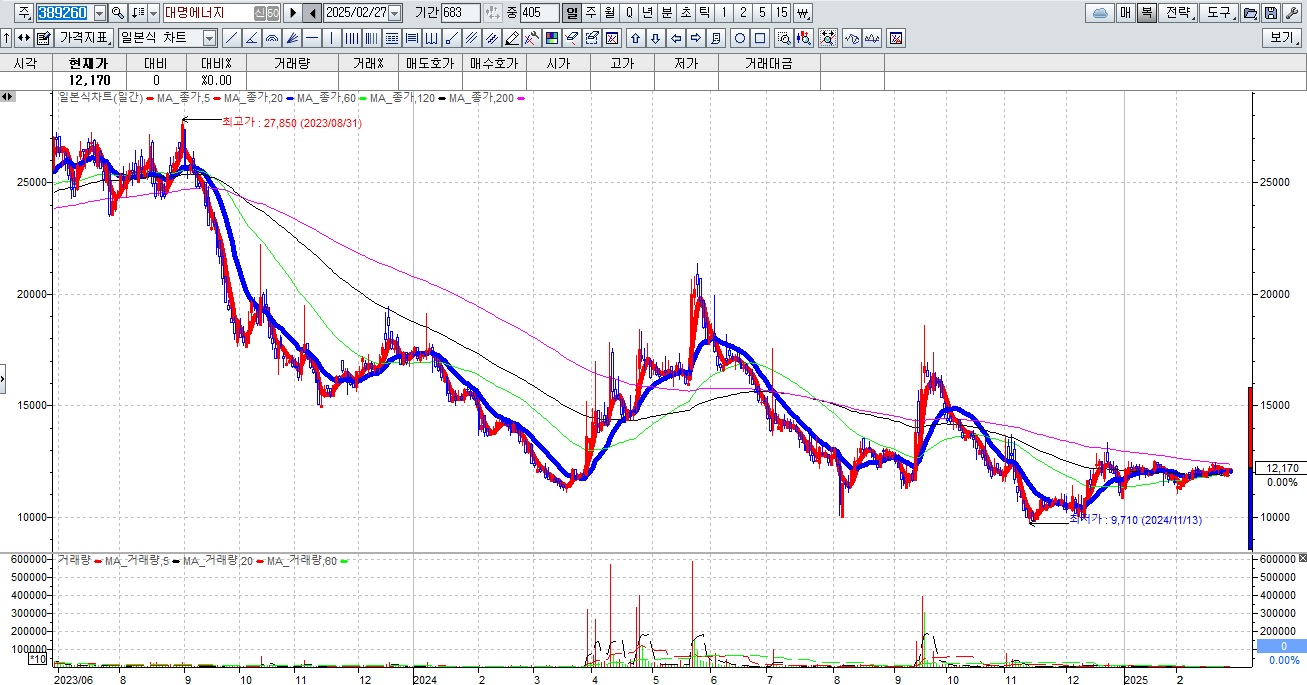1307x685 pixels.
Task: Select the 2 interval button
Action: click(x=743, y=13)
